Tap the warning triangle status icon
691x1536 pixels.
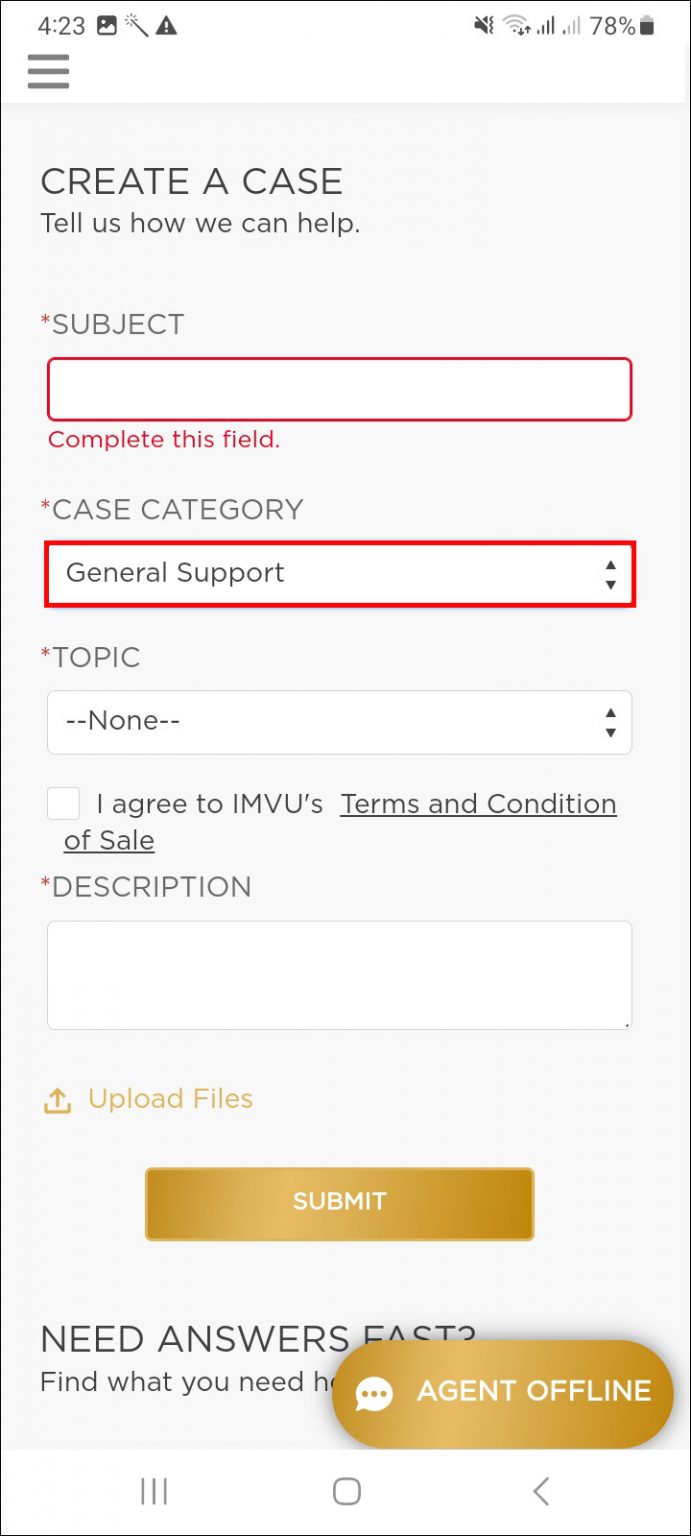pos(166,27)
